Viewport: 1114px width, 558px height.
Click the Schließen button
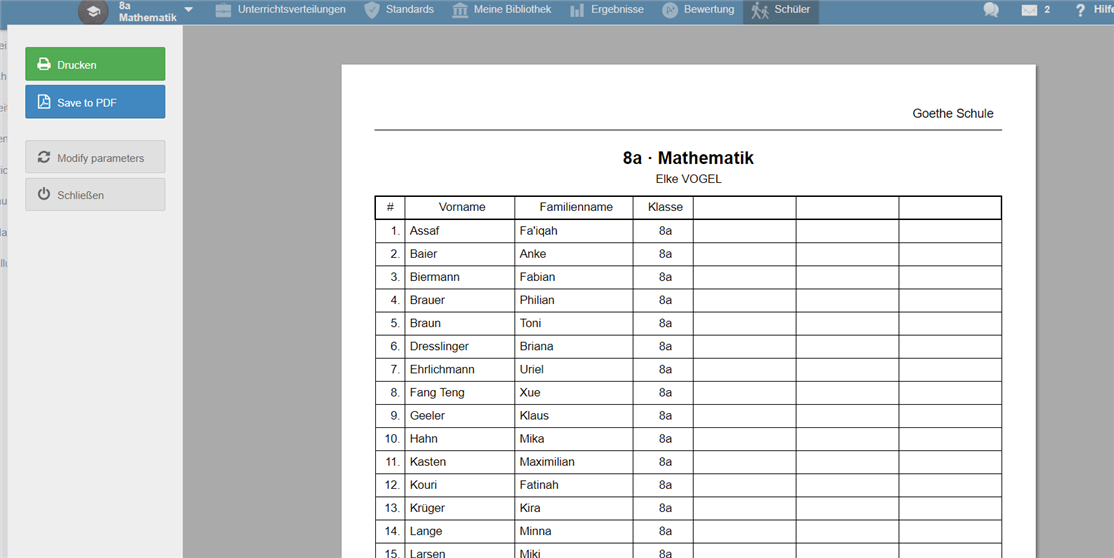pos(95,194)
